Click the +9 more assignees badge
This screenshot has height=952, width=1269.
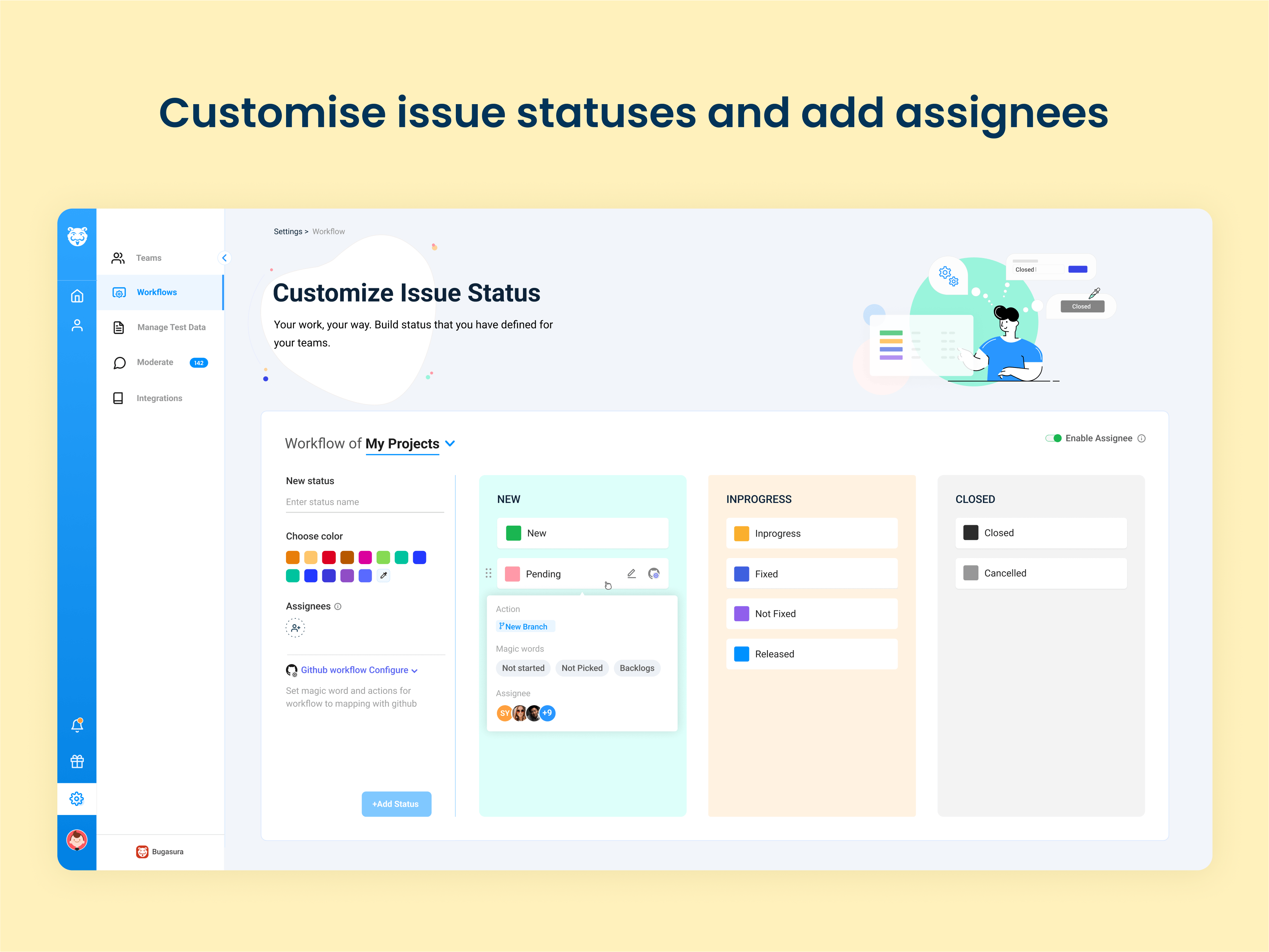[548, 713]
